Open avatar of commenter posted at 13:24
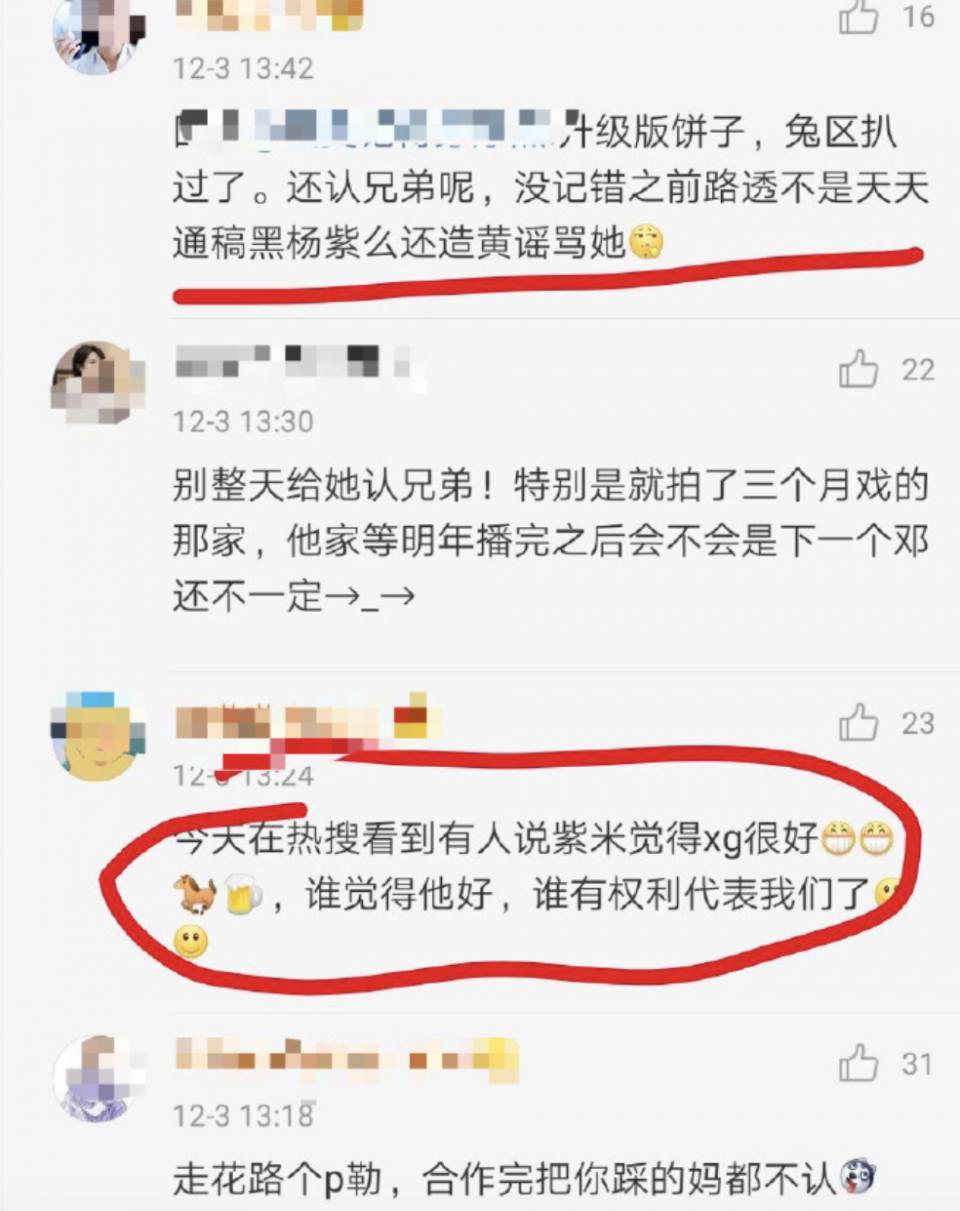Image resolution: width=960 pixels, height=1211 pixels. (x=98, y=735)
